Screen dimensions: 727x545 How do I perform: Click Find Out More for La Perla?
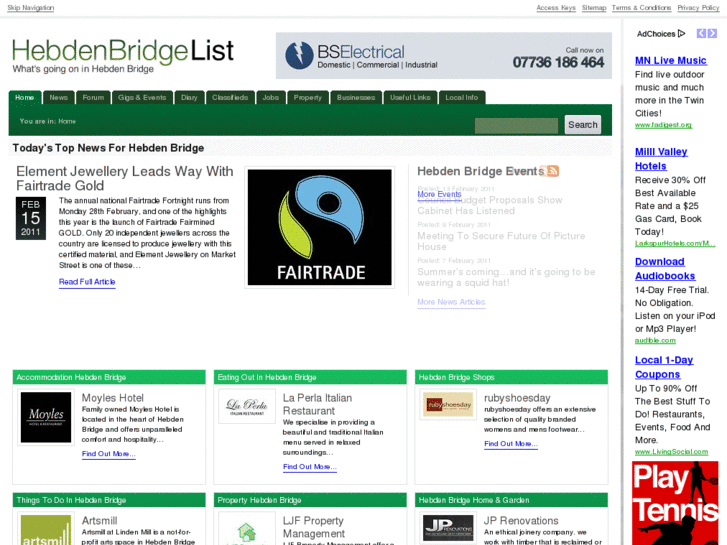310,467
